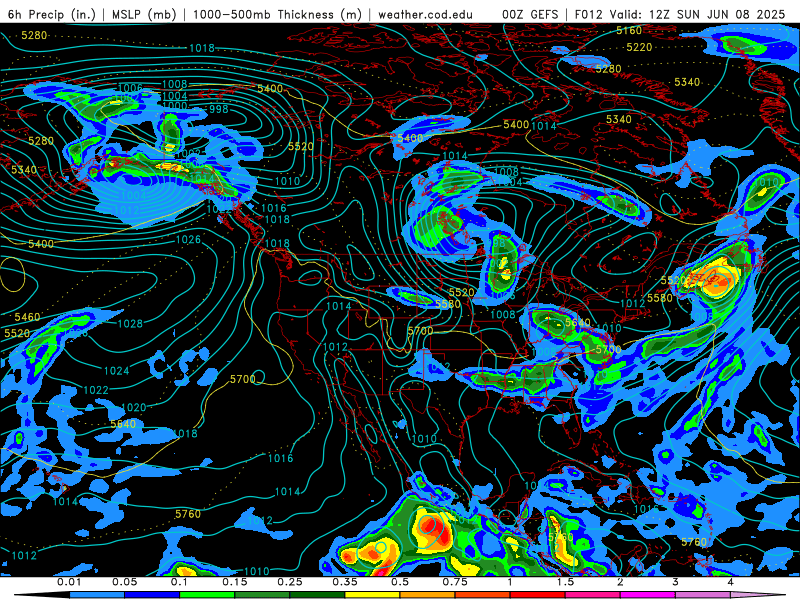Click the darkest green 0.25–0.35 legend swatch
The width and height of the screenshot is (800, 600).
coord(317,595)
